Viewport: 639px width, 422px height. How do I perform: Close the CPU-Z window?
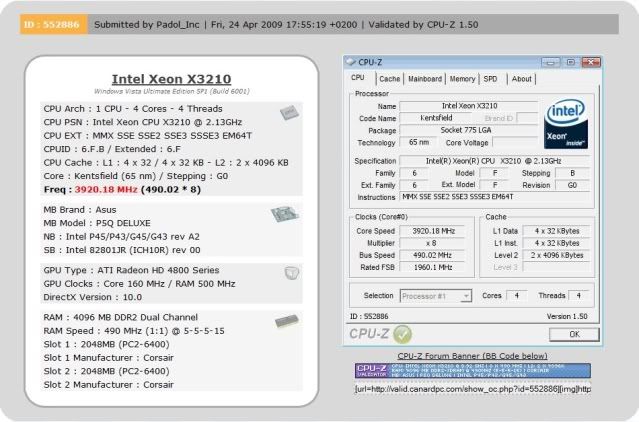(x=591, y=62)
